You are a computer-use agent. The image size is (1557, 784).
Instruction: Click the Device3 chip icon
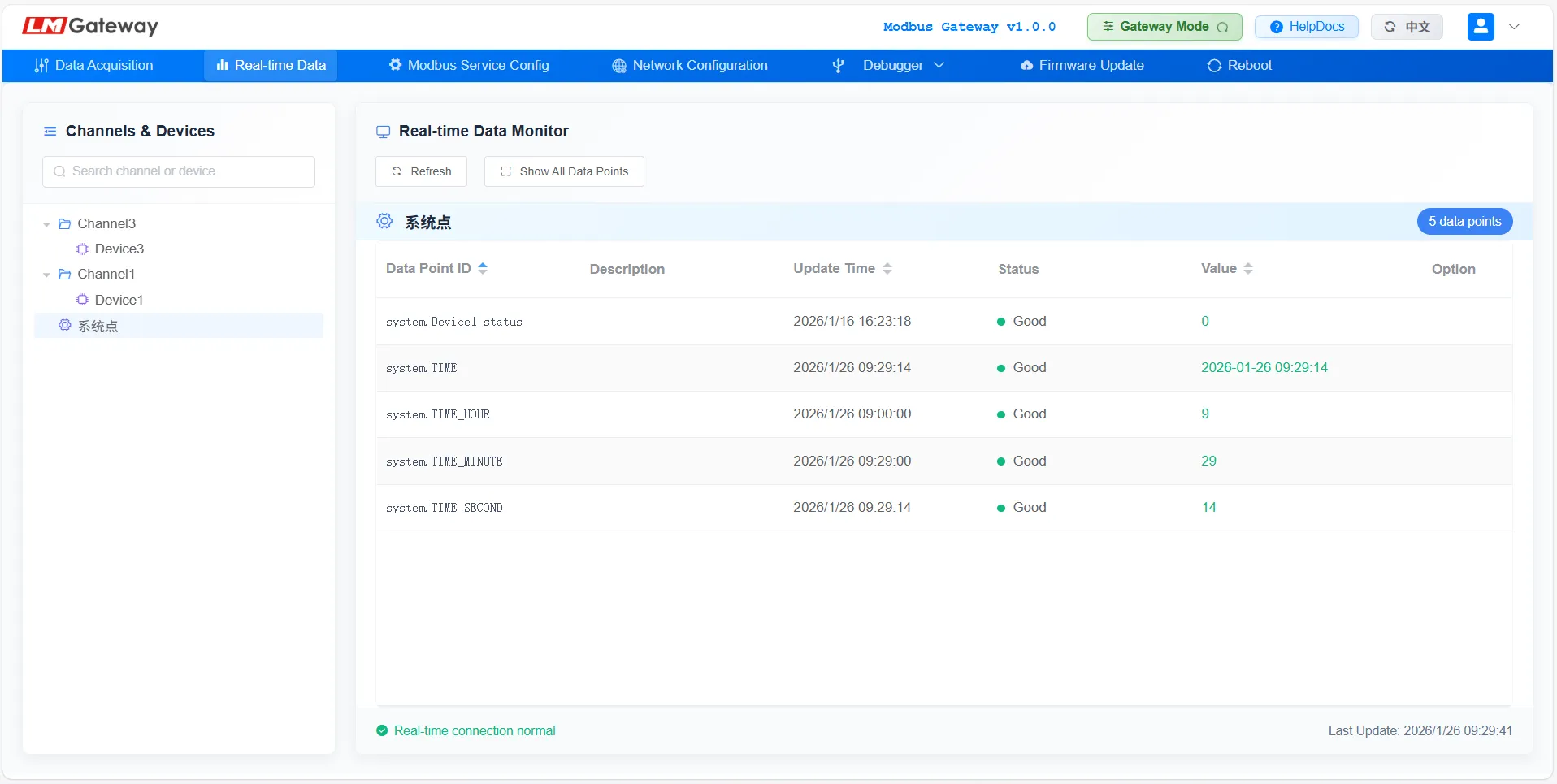tap(82, 249)
